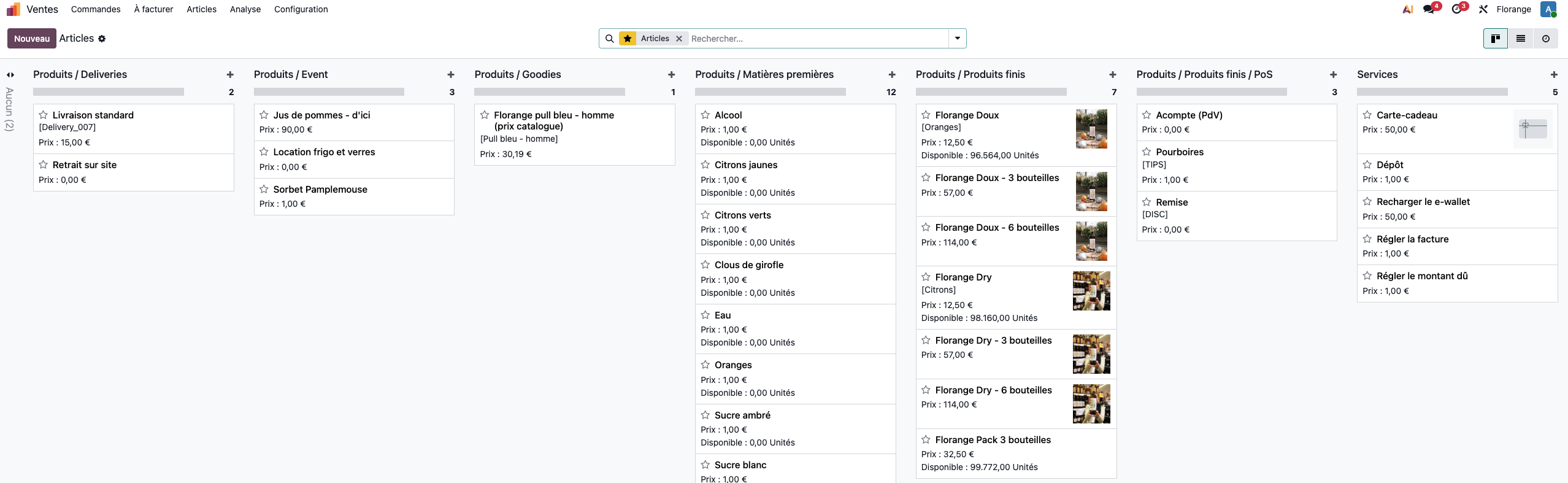Open the AI assistant icon
This screenshot has height=483, width=1568.
(x=1408, y=9)
